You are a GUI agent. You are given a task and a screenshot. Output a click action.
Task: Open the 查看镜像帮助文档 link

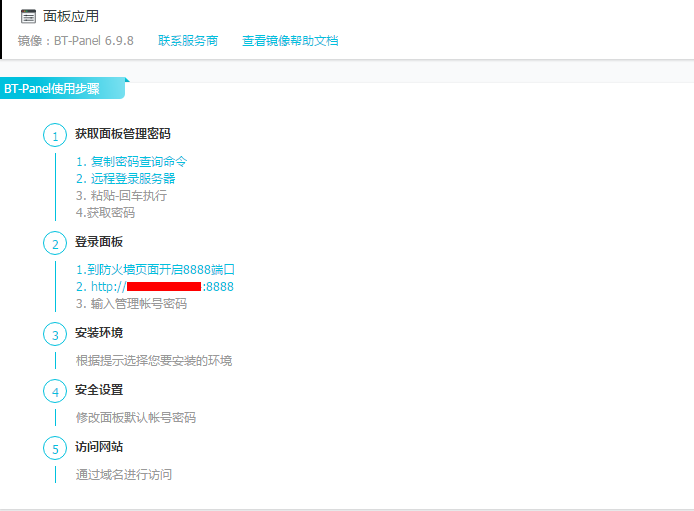[290, 41]
